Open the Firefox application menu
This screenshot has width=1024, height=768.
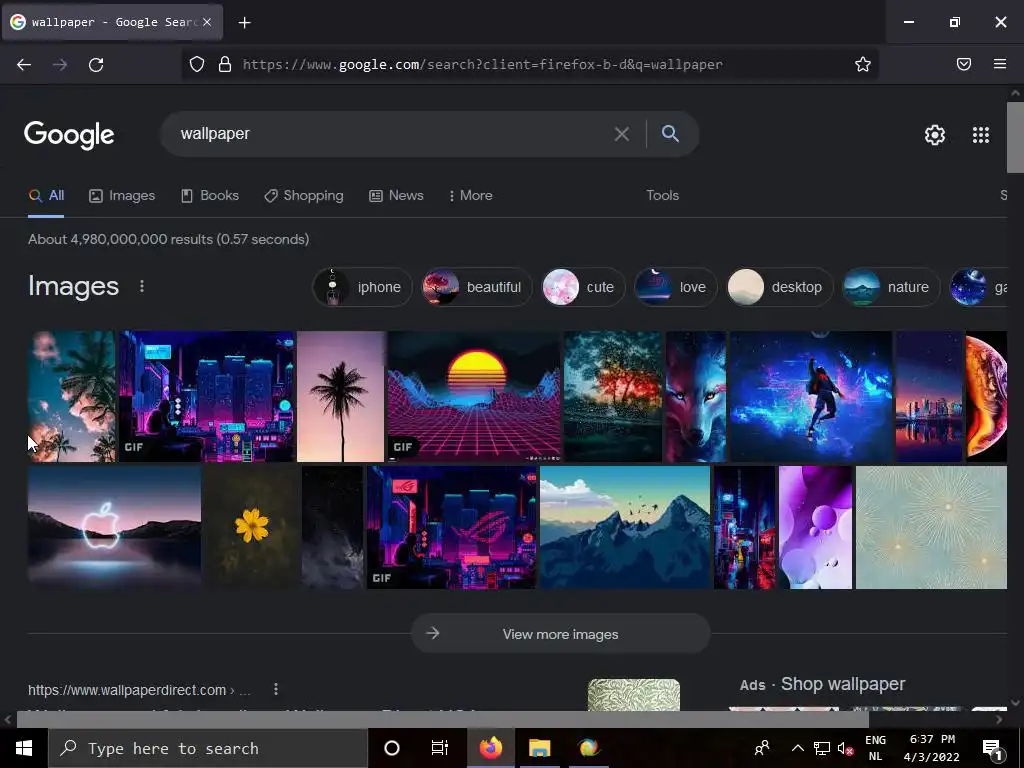(1000, 64)
